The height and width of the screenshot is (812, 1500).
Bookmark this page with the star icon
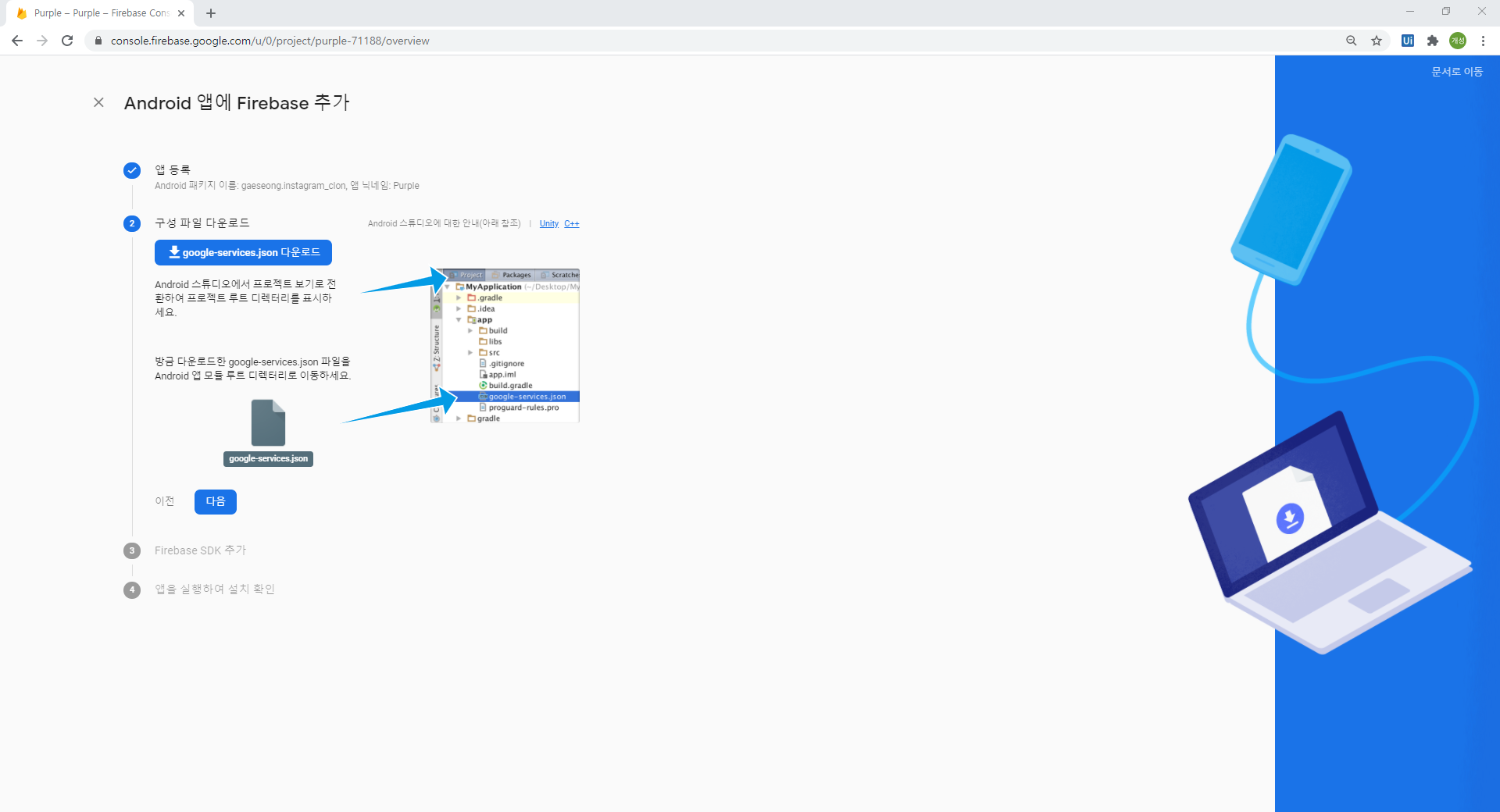coord(1377,41)
